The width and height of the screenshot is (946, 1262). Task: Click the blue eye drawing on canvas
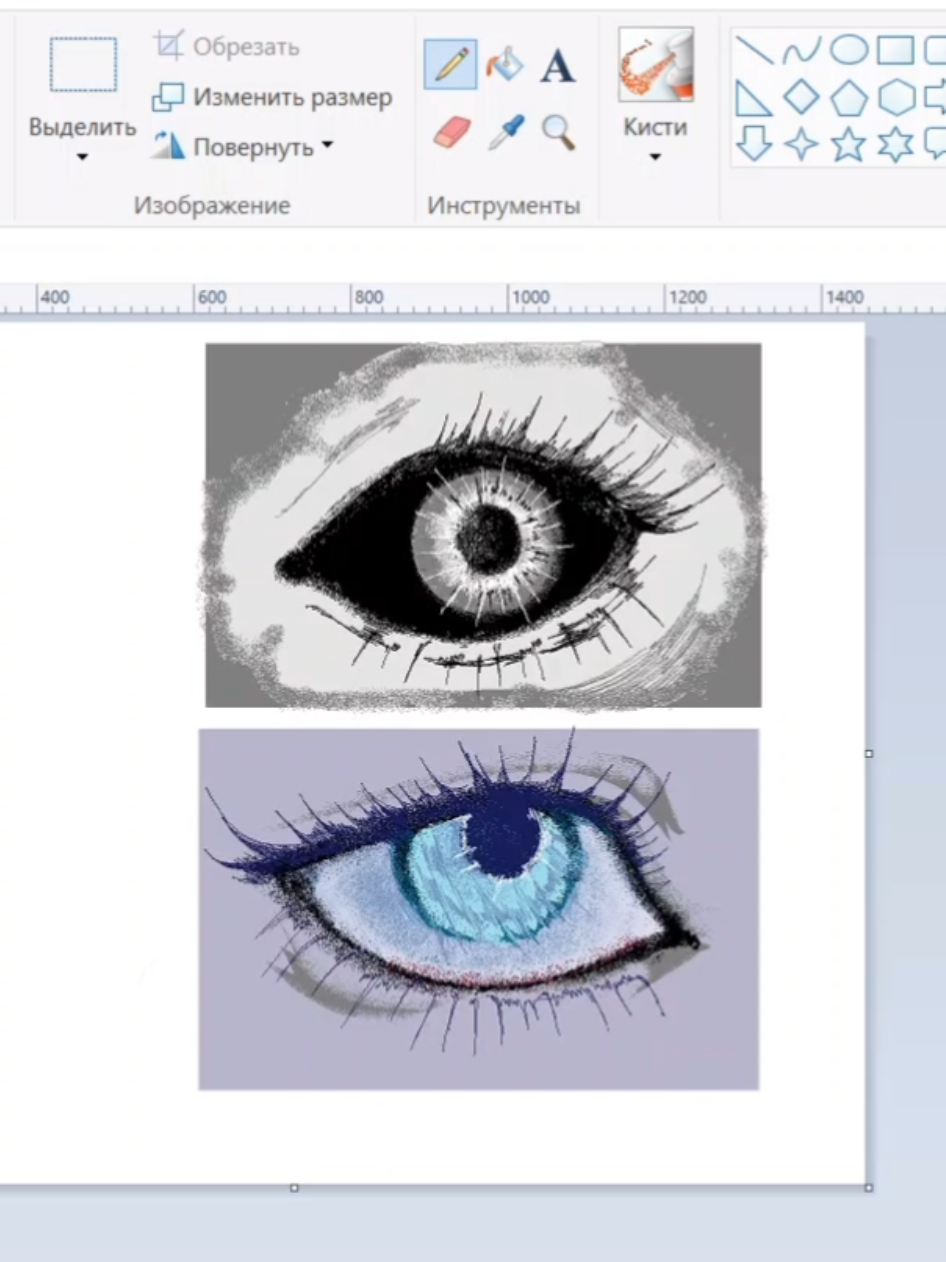coord(478,908)
